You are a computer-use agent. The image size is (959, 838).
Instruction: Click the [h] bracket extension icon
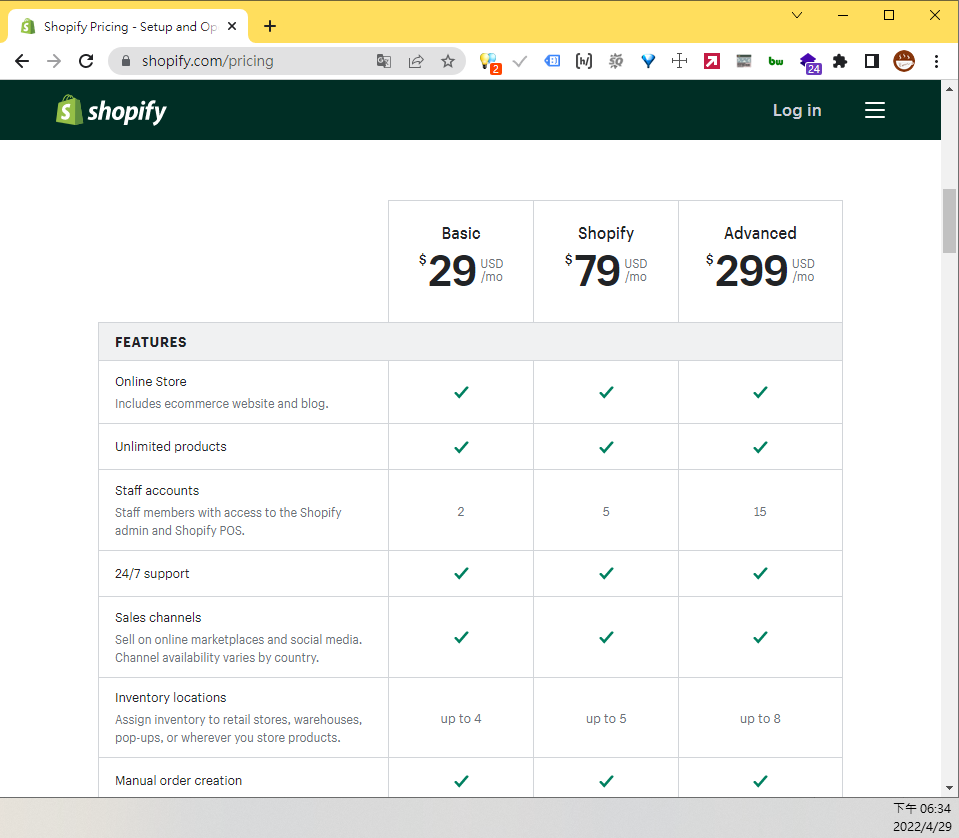pyautogui.click(x=584, y=61)
